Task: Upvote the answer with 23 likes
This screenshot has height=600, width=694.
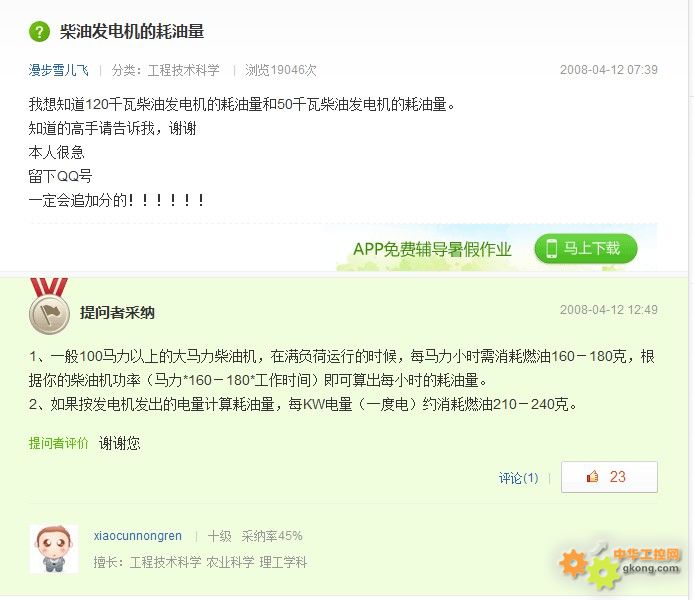Action: pyautogui.click(x=609, y=477)
